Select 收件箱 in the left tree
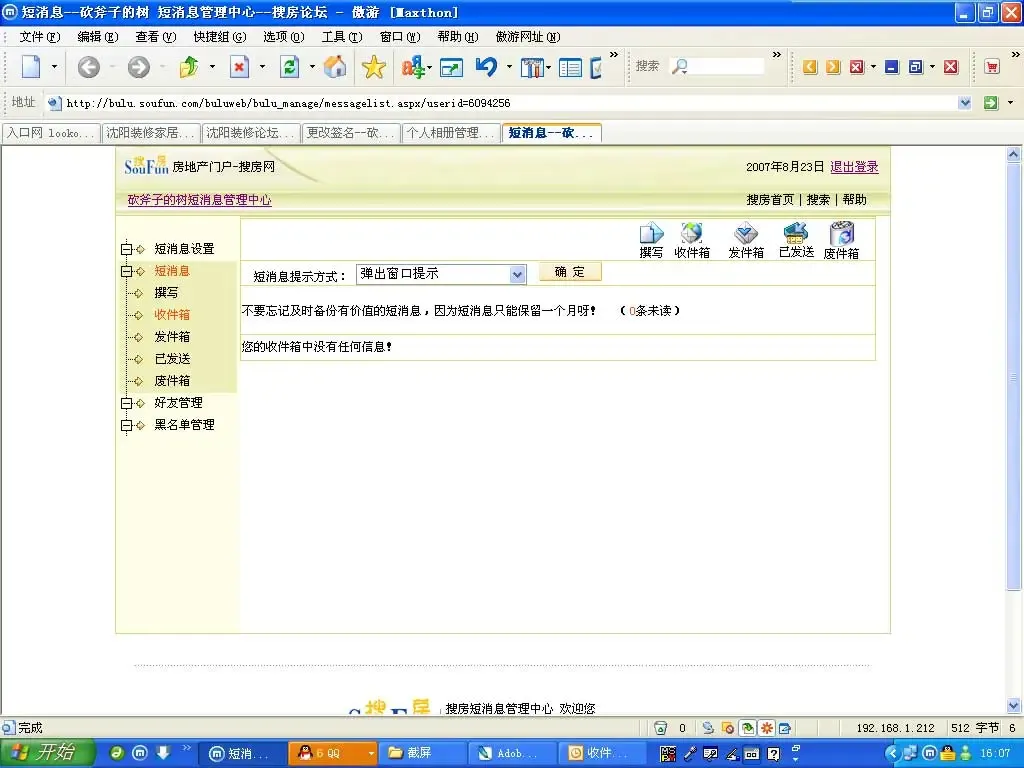1024x768 pixels. [172, 315]
